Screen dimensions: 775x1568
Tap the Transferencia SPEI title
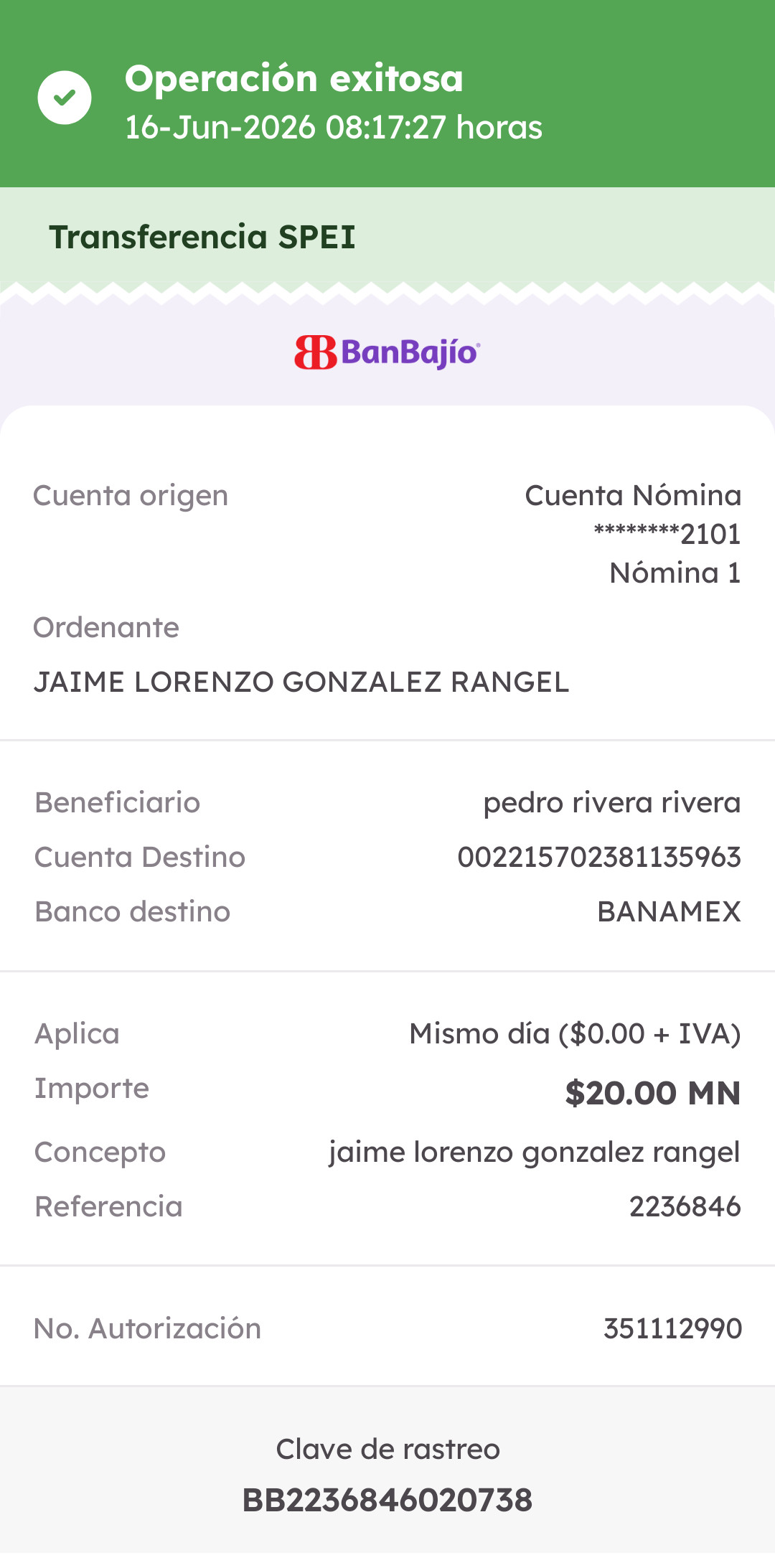tap(202, 237)
